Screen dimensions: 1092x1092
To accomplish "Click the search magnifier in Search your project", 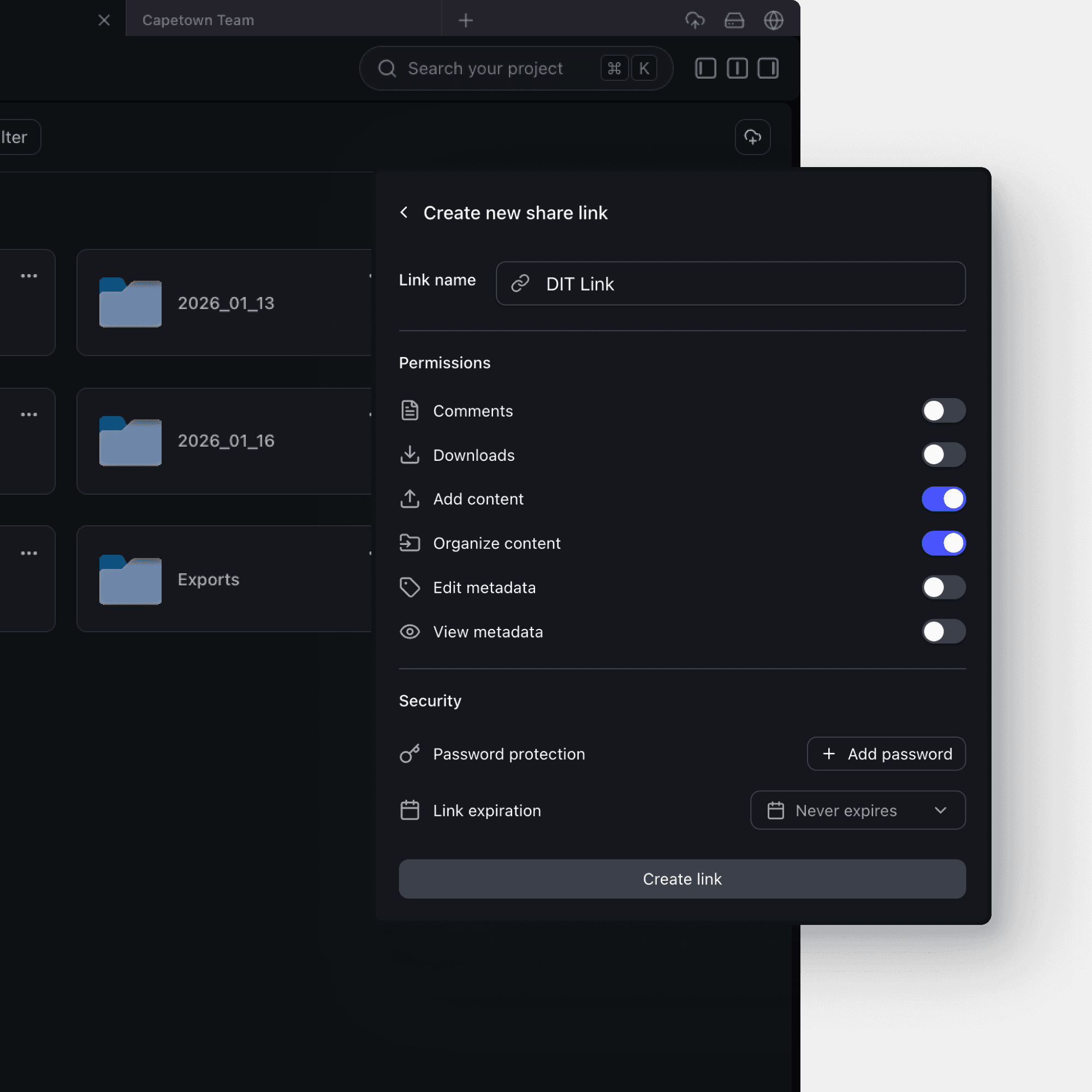I will tap(387, 68).
